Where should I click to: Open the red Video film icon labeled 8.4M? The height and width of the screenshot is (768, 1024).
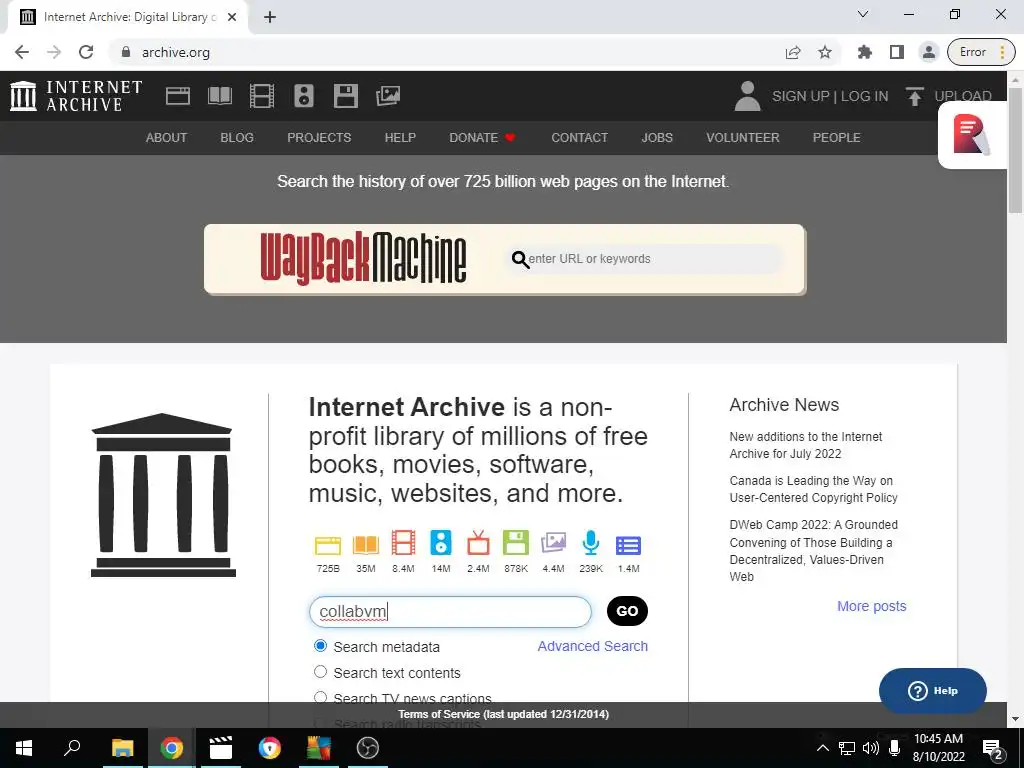pos(403,543)
